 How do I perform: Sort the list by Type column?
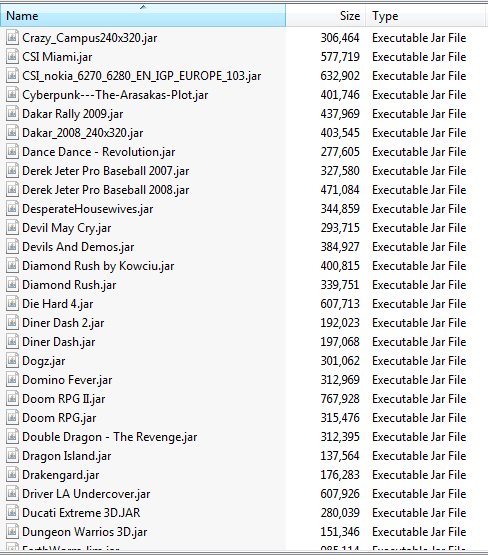(x=425, y=16)
